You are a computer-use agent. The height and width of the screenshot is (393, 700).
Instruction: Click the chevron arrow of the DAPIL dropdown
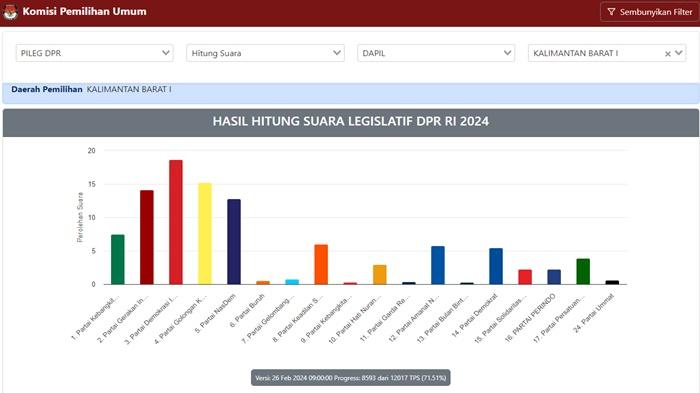[x=507, y=53]
